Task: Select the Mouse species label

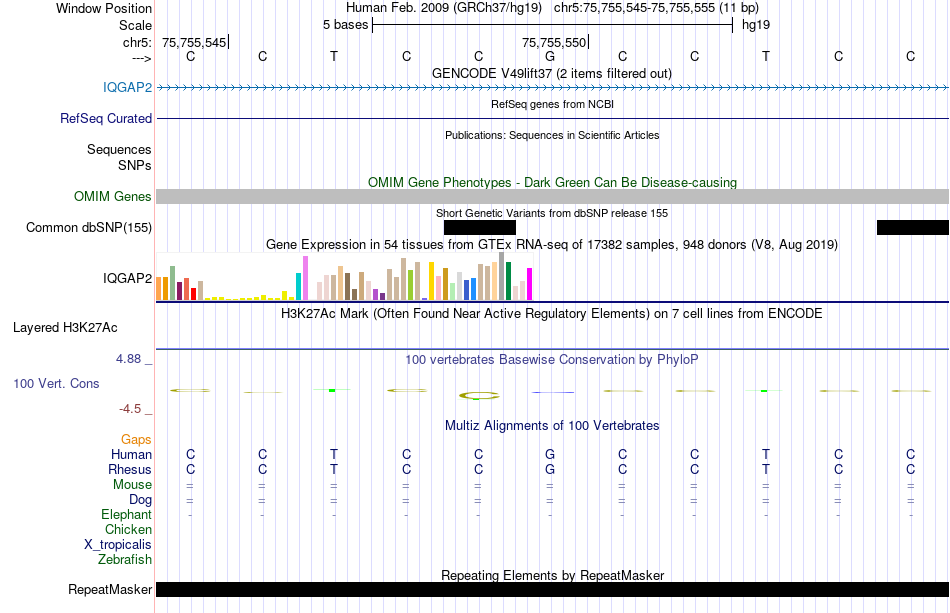Action: click(132, 485)
